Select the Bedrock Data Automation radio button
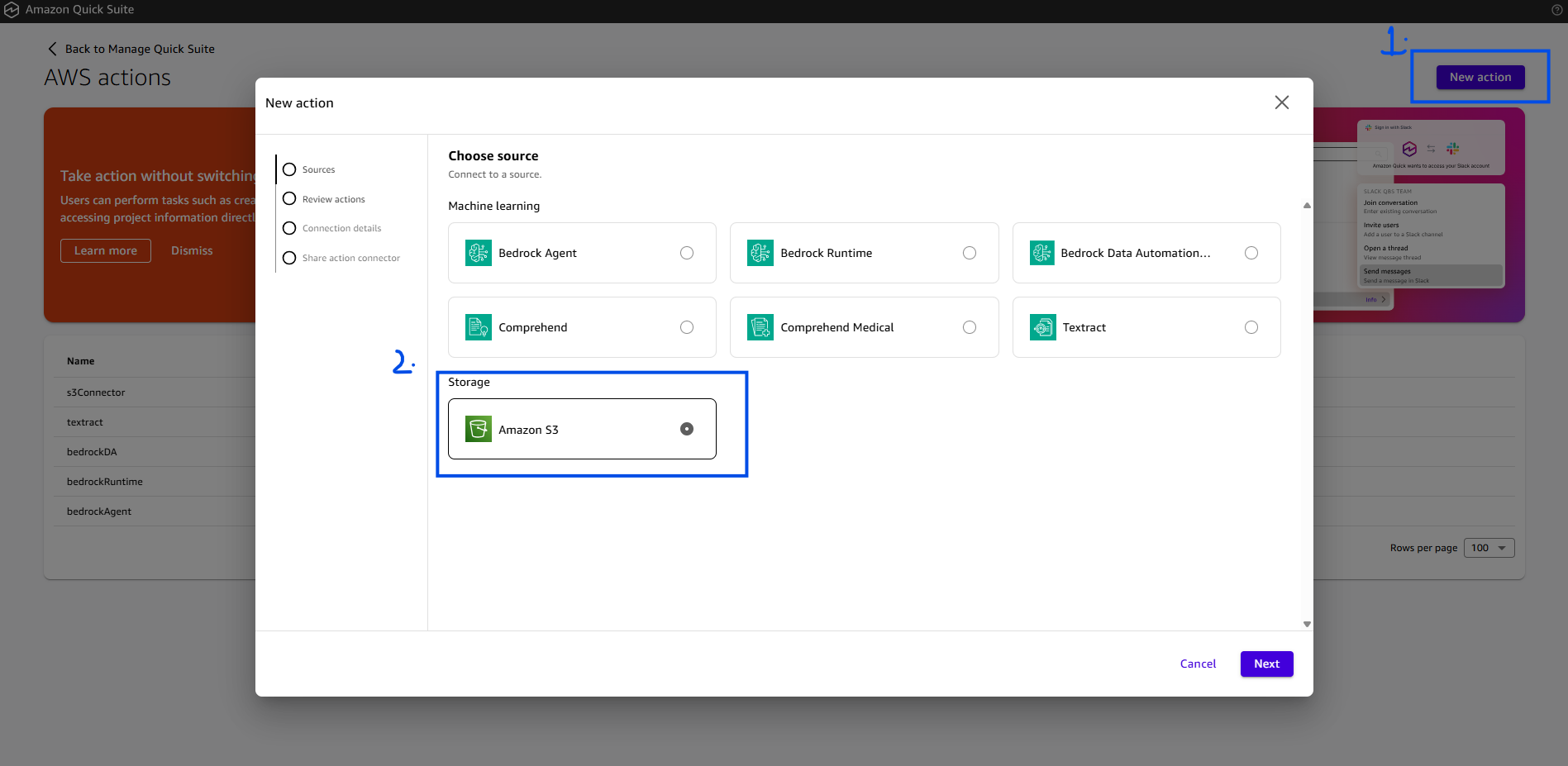Image resolution: width=1568 pixels, height=766 pixels. pyautogui.click(x=1251, y=253)
